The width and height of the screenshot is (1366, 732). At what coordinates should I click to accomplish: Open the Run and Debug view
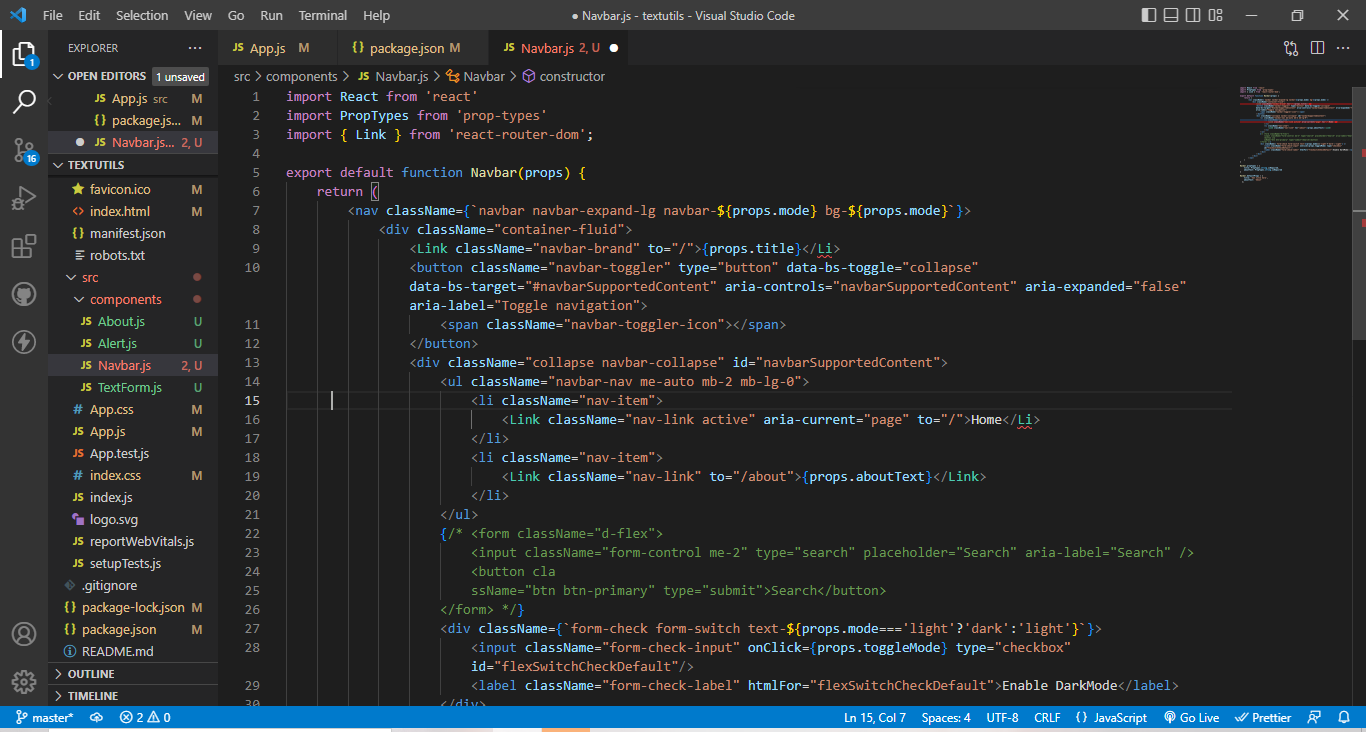24,199
